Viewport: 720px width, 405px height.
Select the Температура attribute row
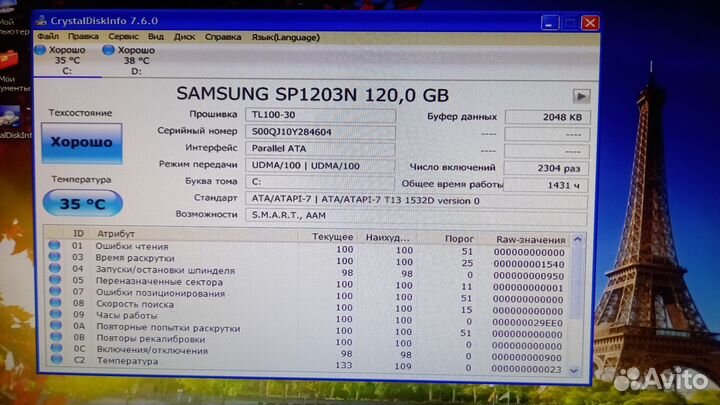coord(308,364)
